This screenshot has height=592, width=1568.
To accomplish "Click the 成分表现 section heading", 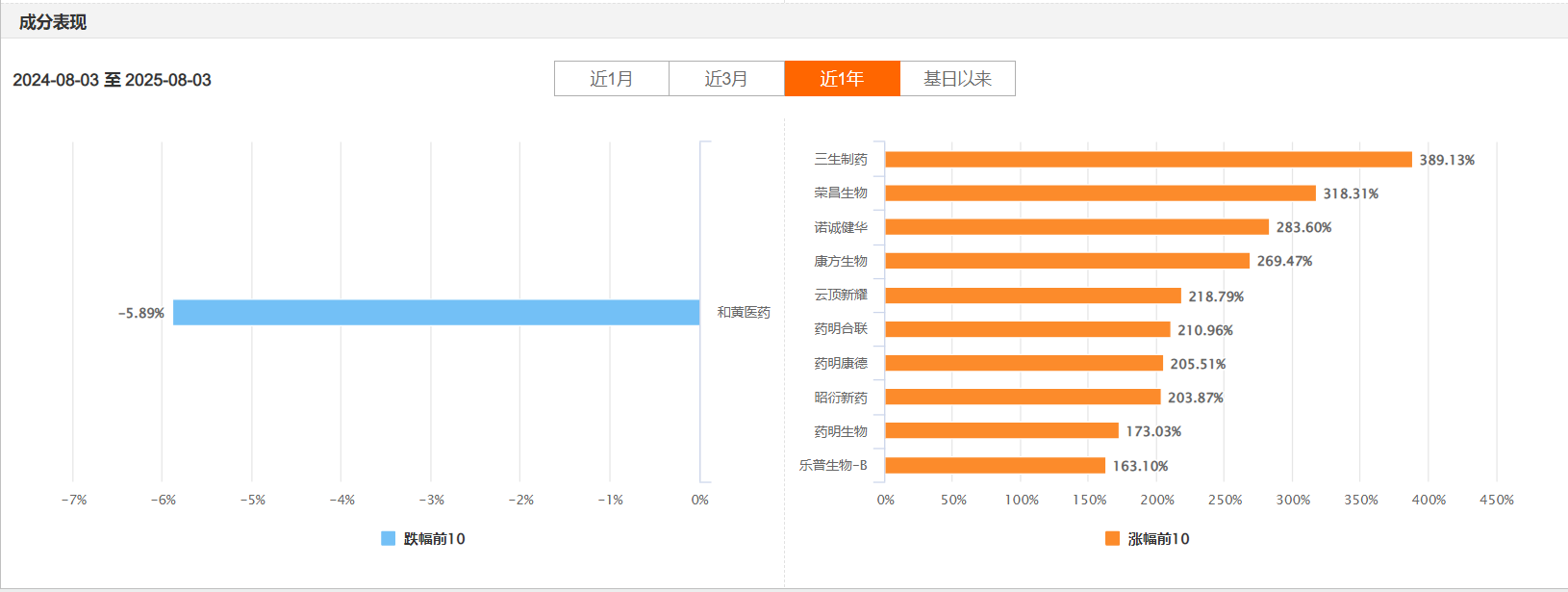I will pos(53,22).
